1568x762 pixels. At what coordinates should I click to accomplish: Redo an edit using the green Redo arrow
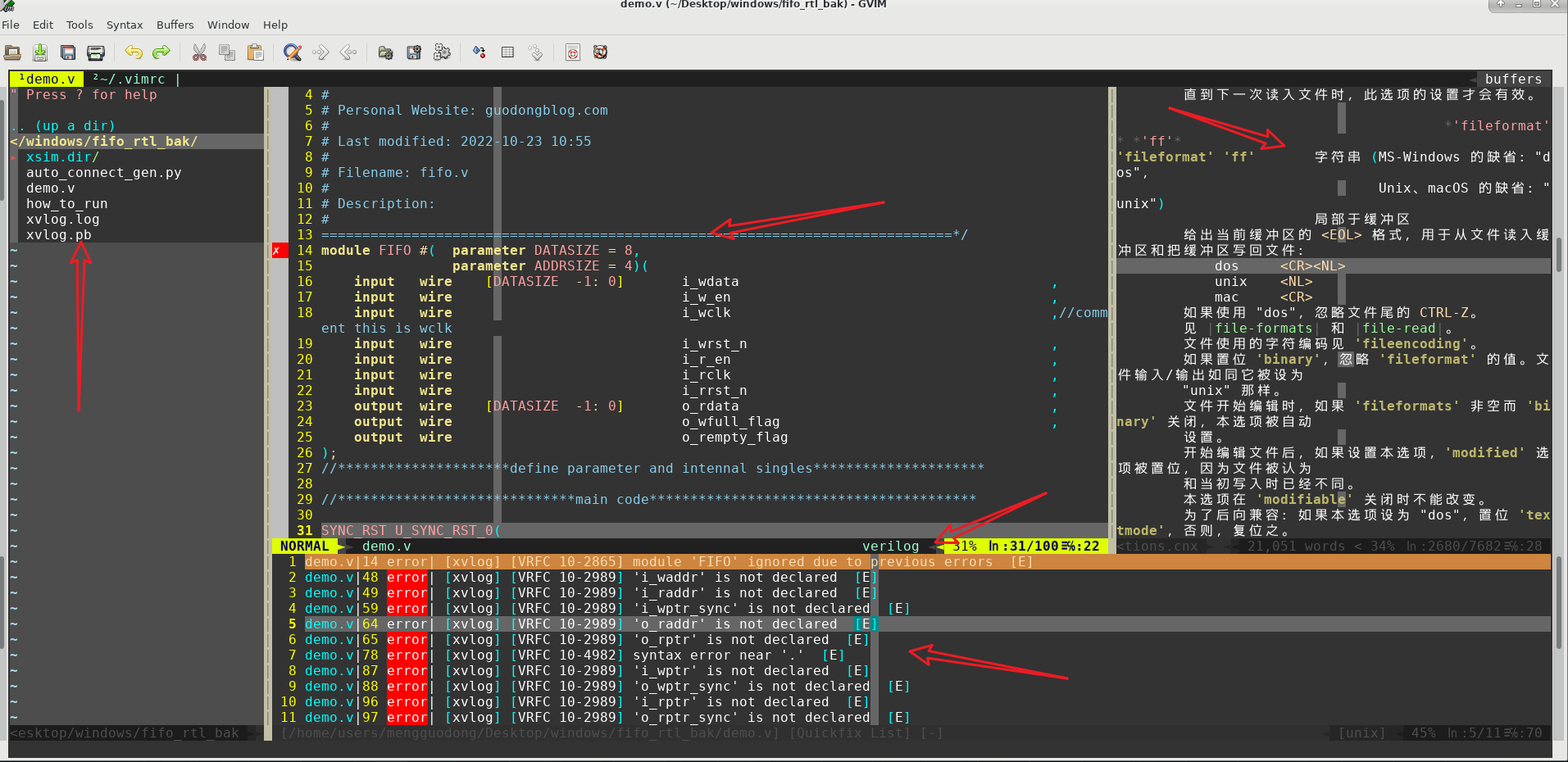[x=161, y=52]
